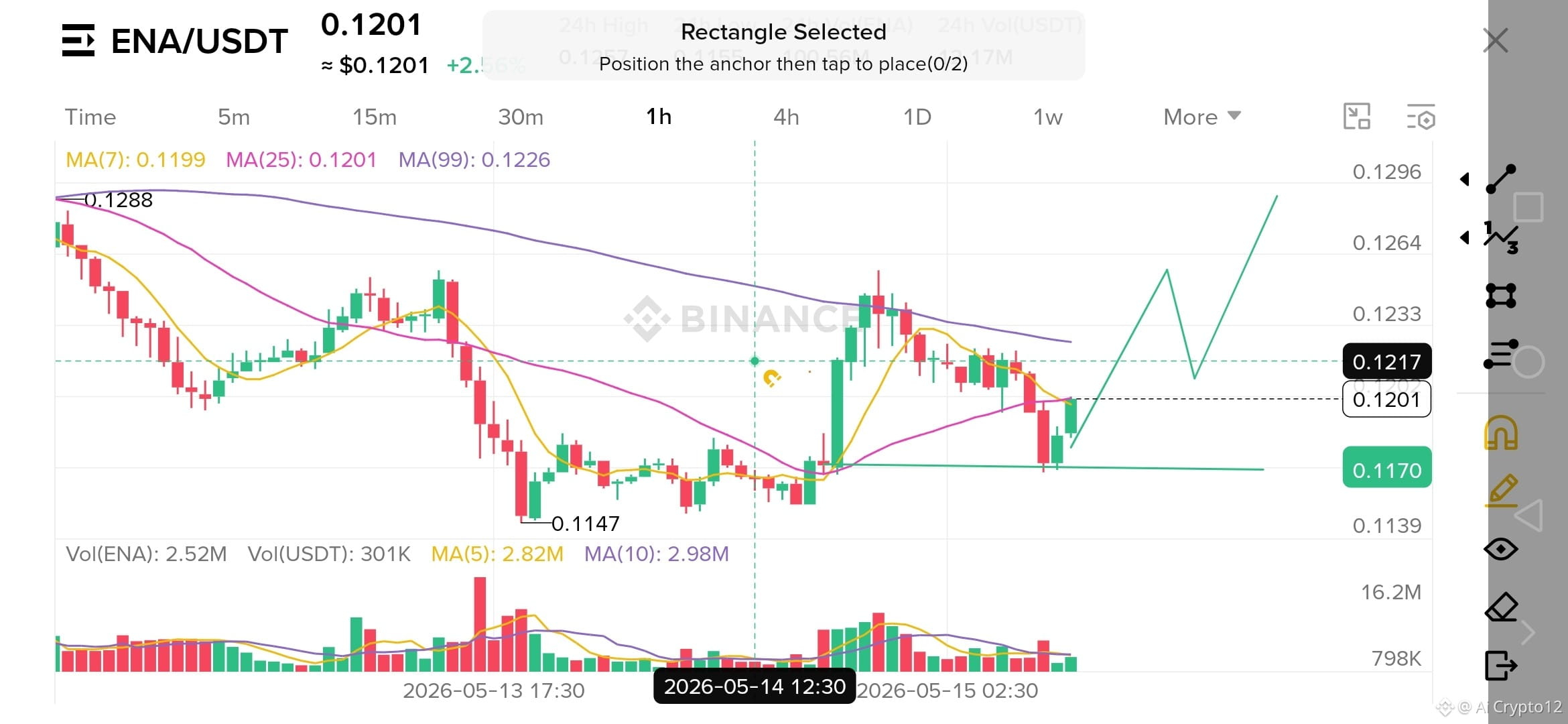Hide drawings with the eye icon
The image size is (1568, 724).
click(x=1501, y=549)
